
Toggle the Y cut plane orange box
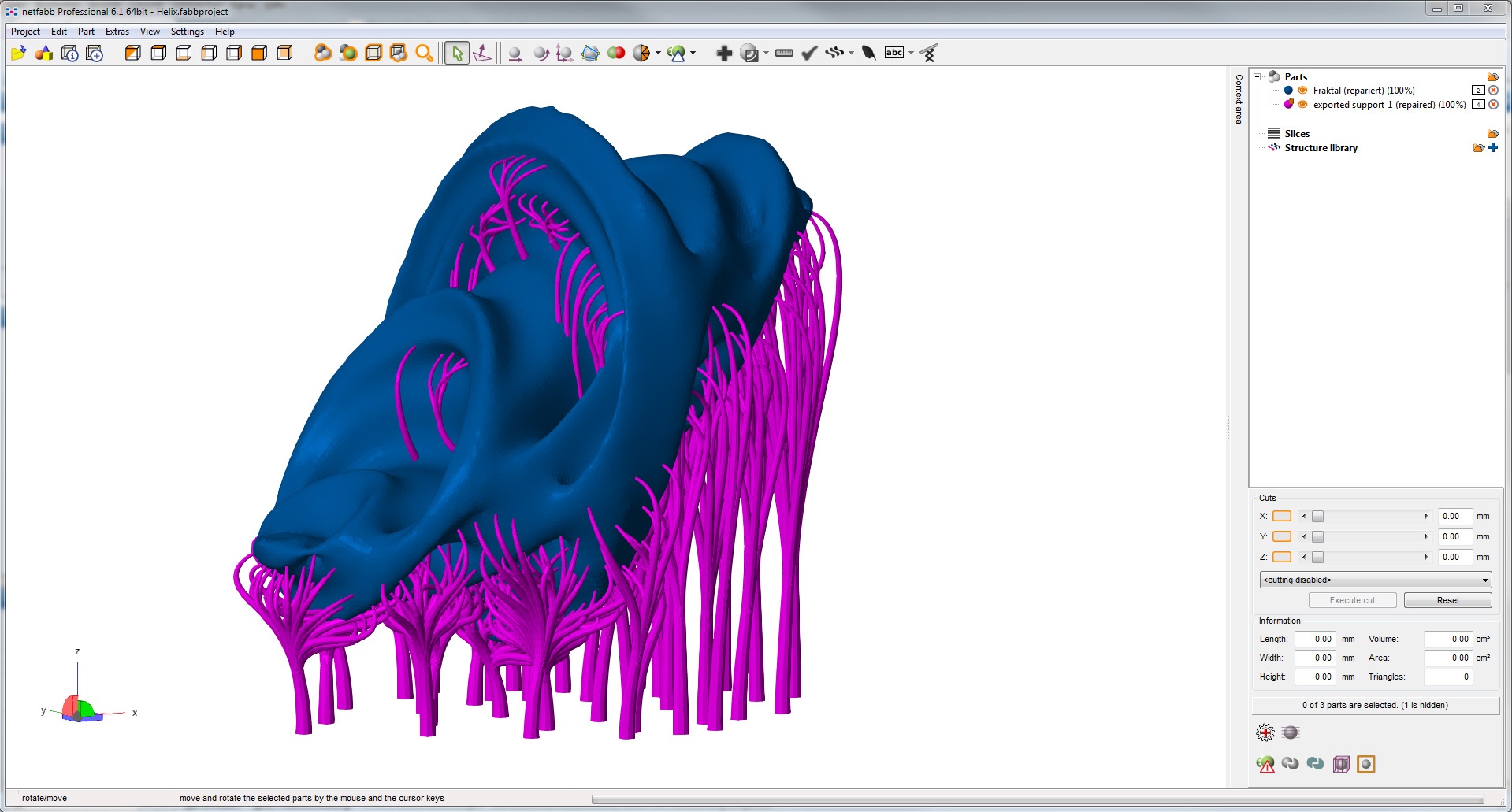tap(1282, 537)
